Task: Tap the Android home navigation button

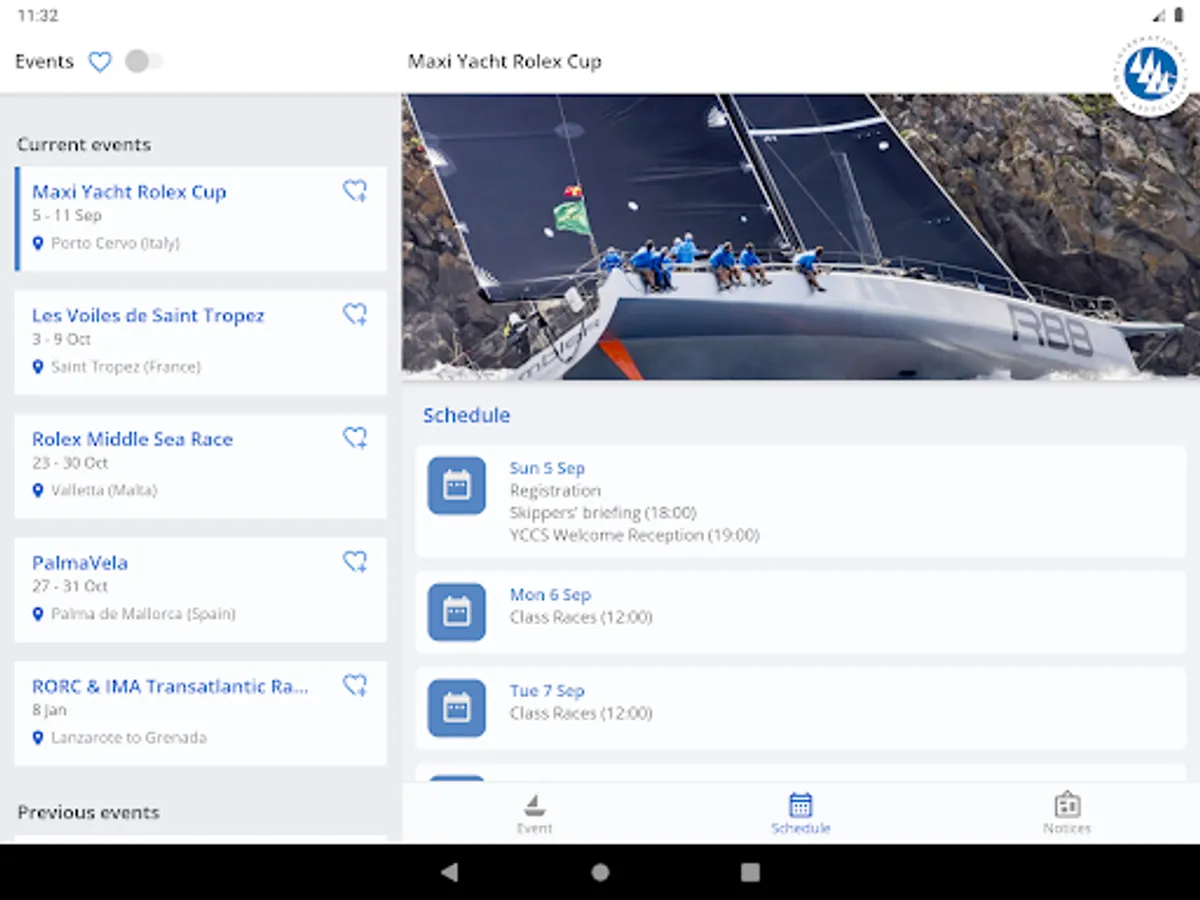Action: [x=600, y=872]
